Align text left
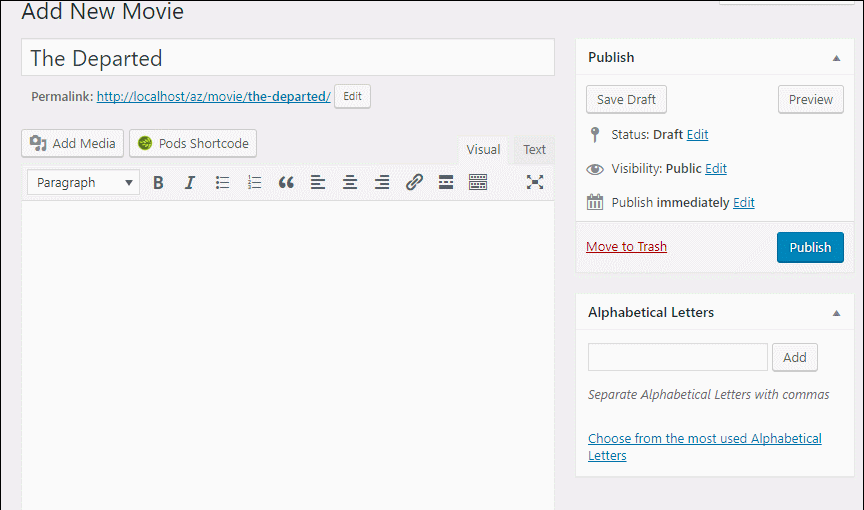Screen dimensions: 864x510 coord(318,182)
